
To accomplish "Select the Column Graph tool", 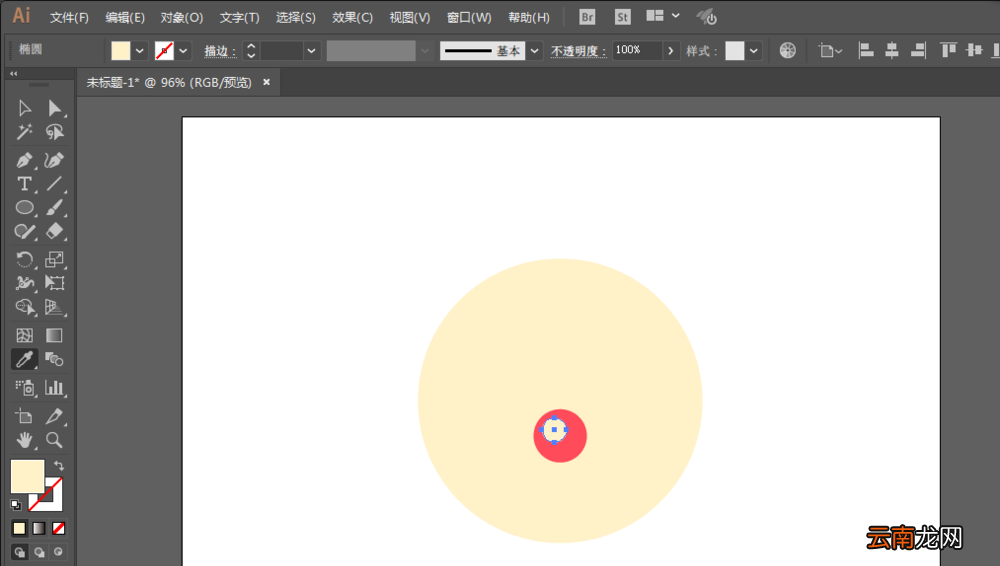I will coord(54,387).
